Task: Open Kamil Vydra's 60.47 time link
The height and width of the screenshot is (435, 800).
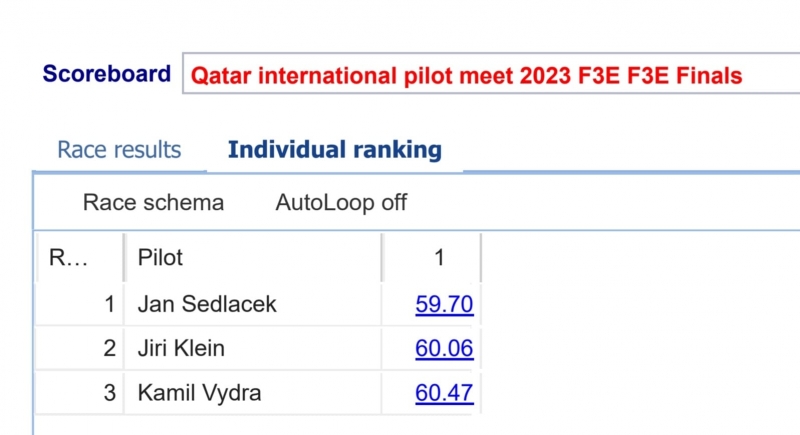Action: [444, 393]
